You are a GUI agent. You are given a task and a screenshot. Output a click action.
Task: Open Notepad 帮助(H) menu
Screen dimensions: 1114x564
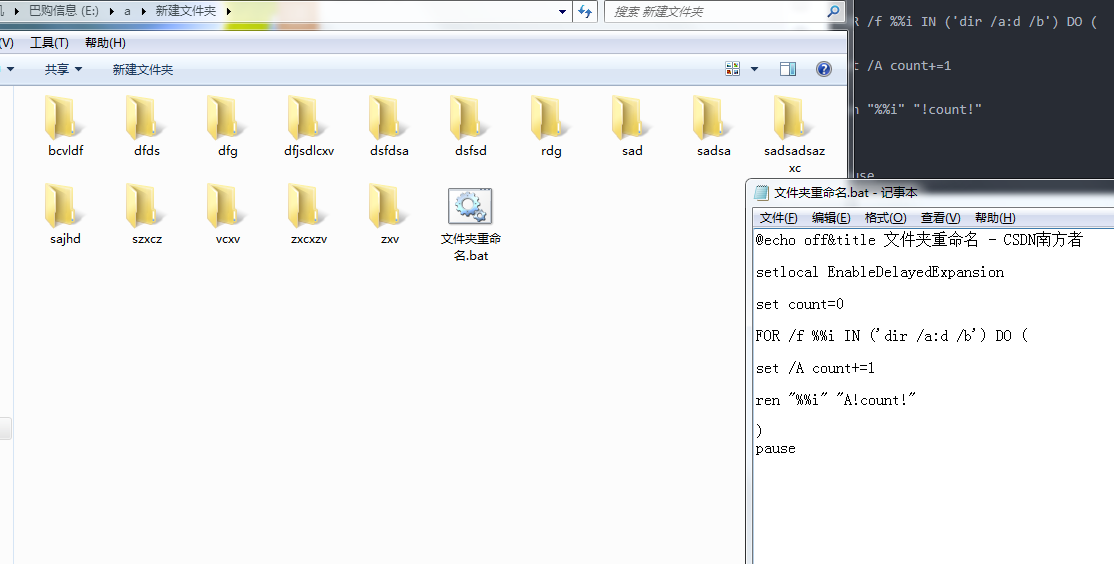995,218
